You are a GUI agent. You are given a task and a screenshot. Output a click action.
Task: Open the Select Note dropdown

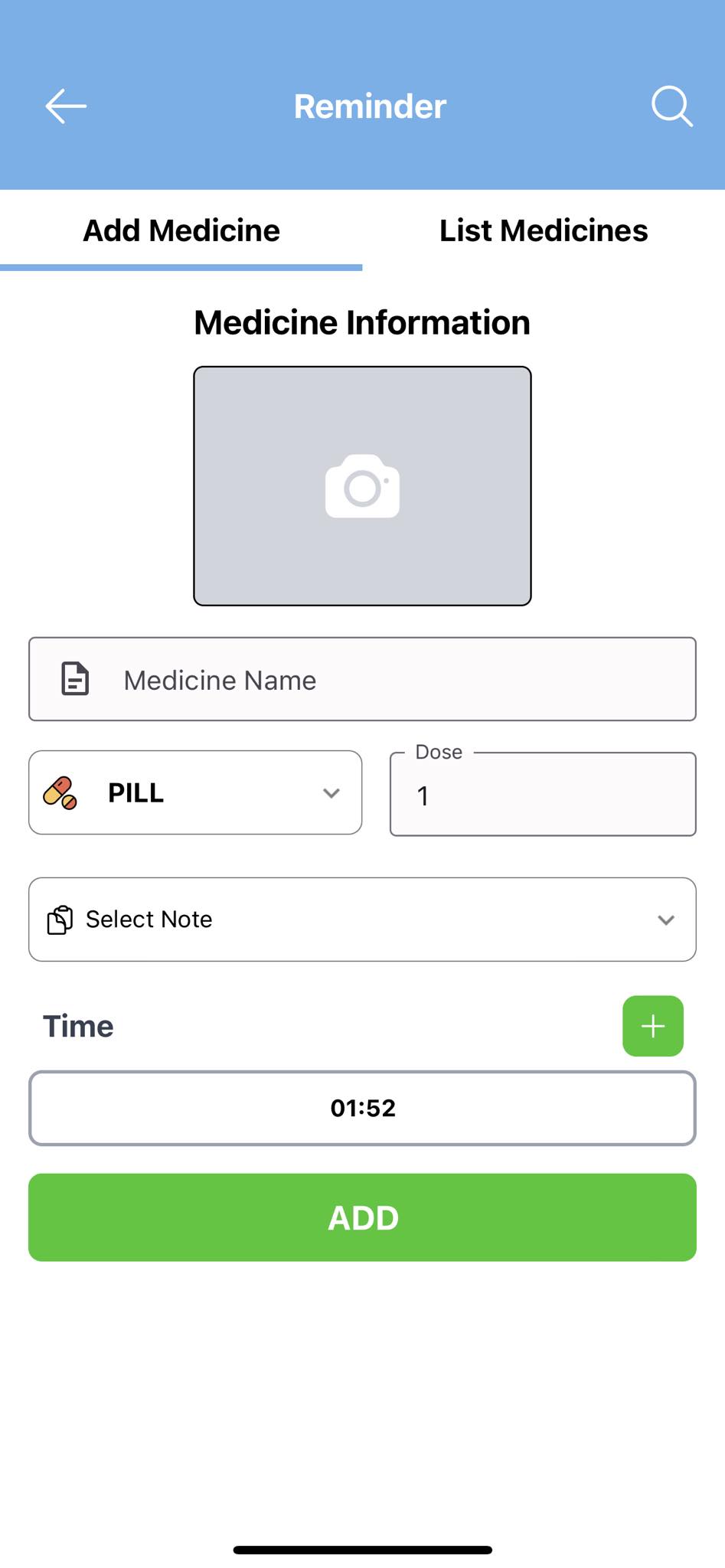click(362, 920)
